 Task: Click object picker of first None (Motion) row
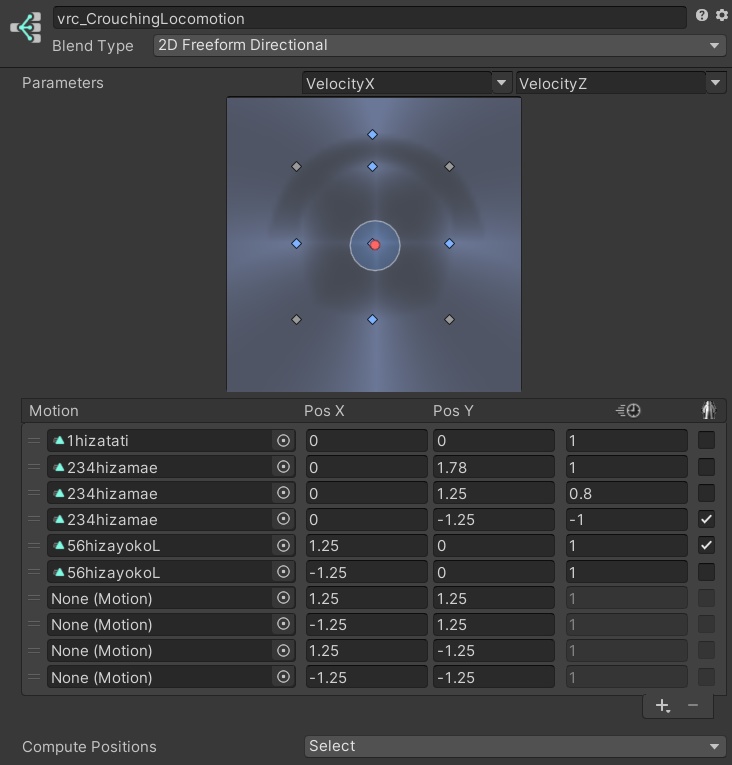283,598
